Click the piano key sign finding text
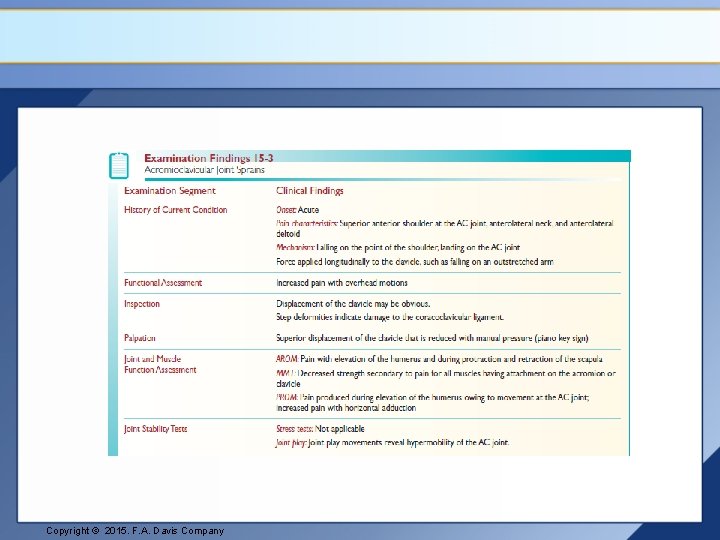Image resolution: width=720 pixels, height=540 pixels. pyautogui.click(x=432, y=338)
